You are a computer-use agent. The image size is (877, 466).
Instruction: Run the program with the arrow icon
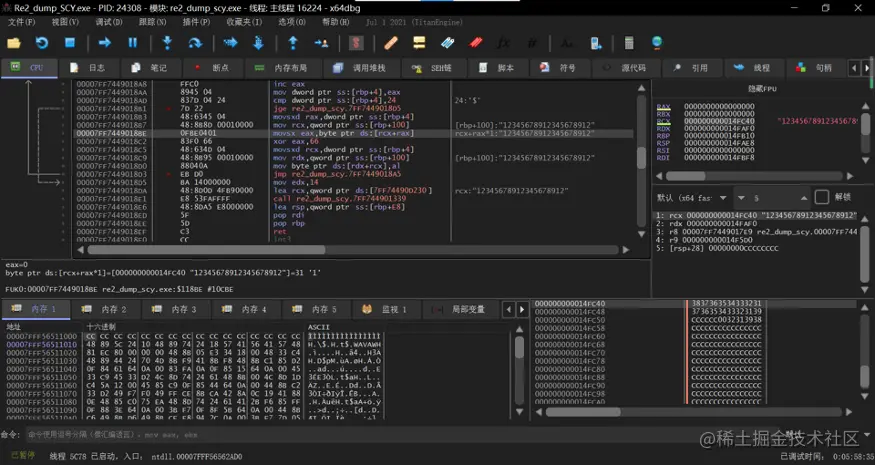pos(105,43)
